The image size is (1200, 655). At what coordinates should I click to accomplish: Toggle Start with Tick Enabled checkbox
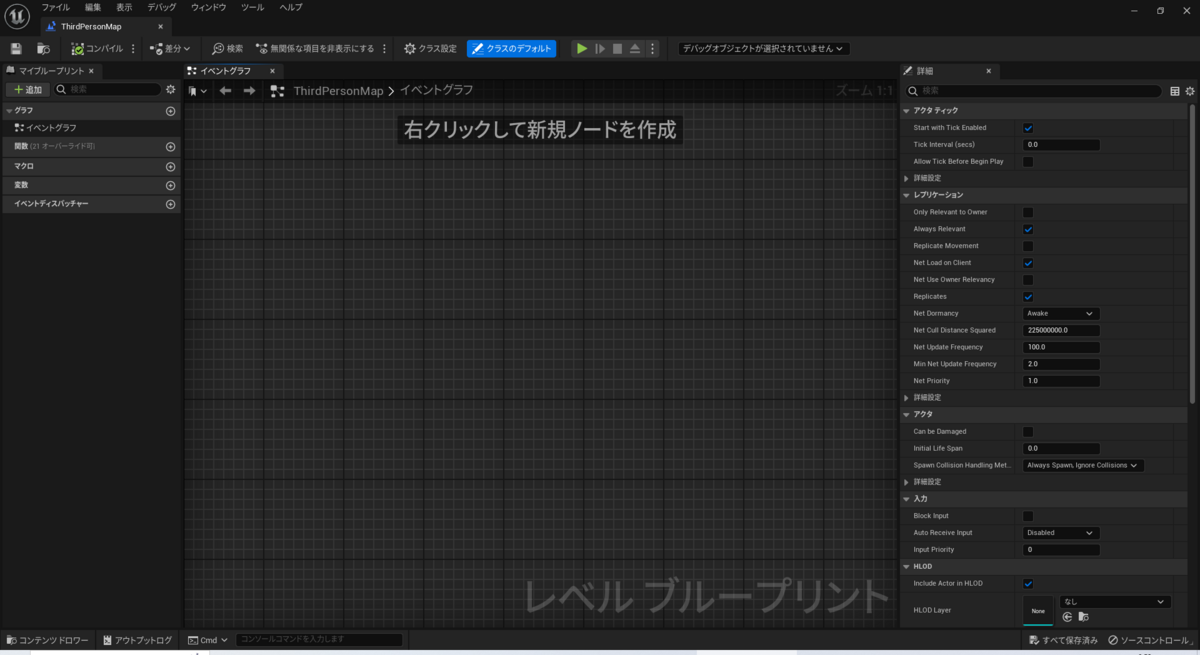click(1028, 128)
